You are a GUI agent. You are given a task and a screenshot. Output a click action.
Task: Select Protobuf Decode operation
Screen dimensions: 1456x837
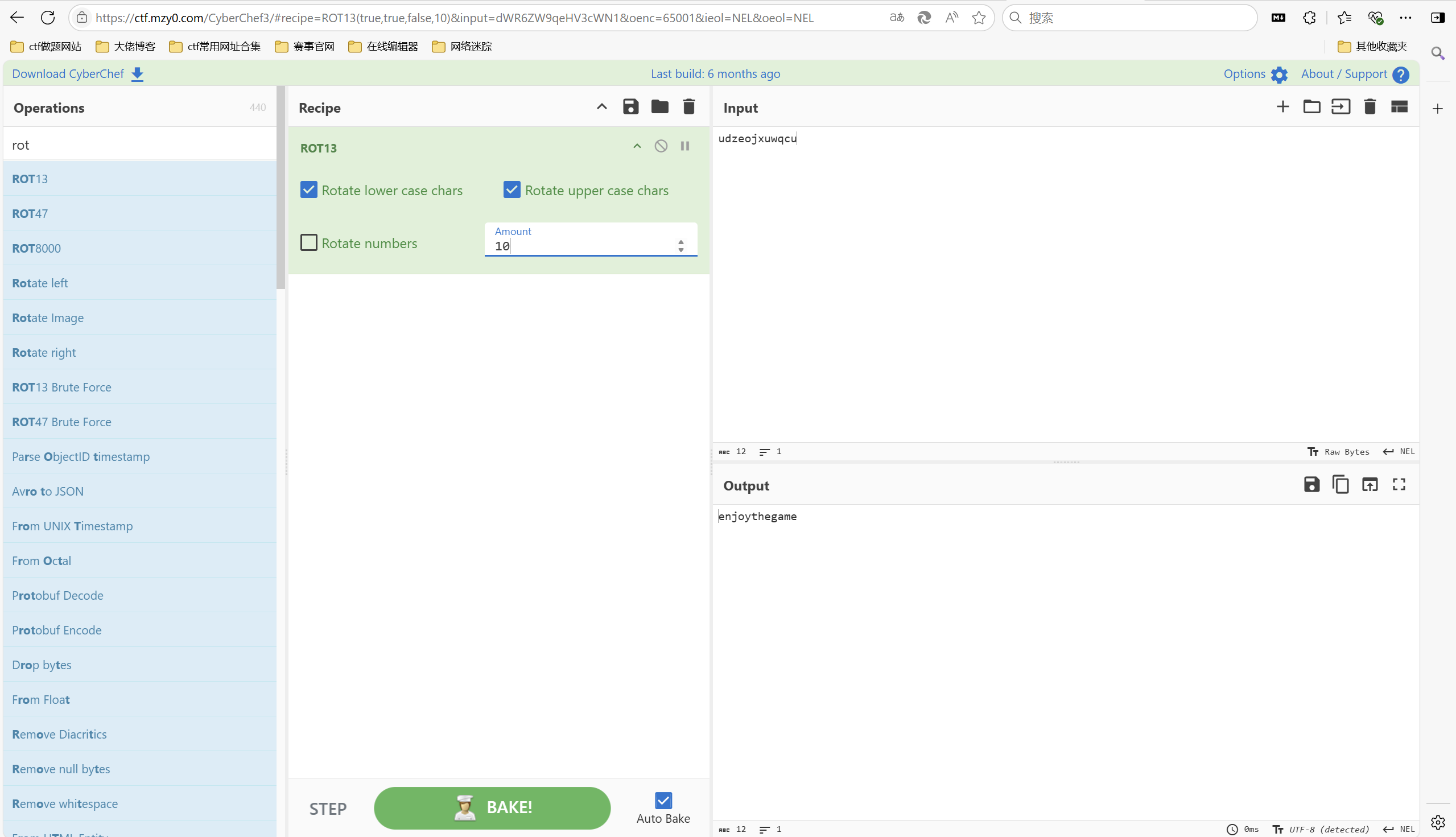(139, 595)
